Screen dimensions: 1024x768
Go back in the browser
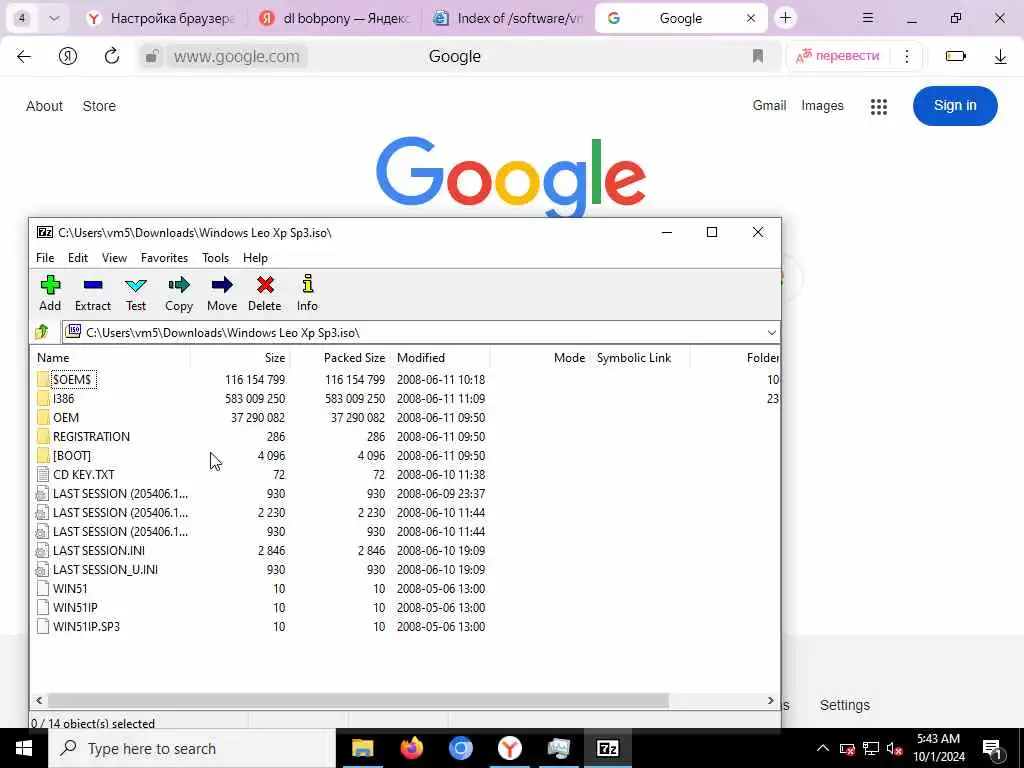(x=24, y=56)
